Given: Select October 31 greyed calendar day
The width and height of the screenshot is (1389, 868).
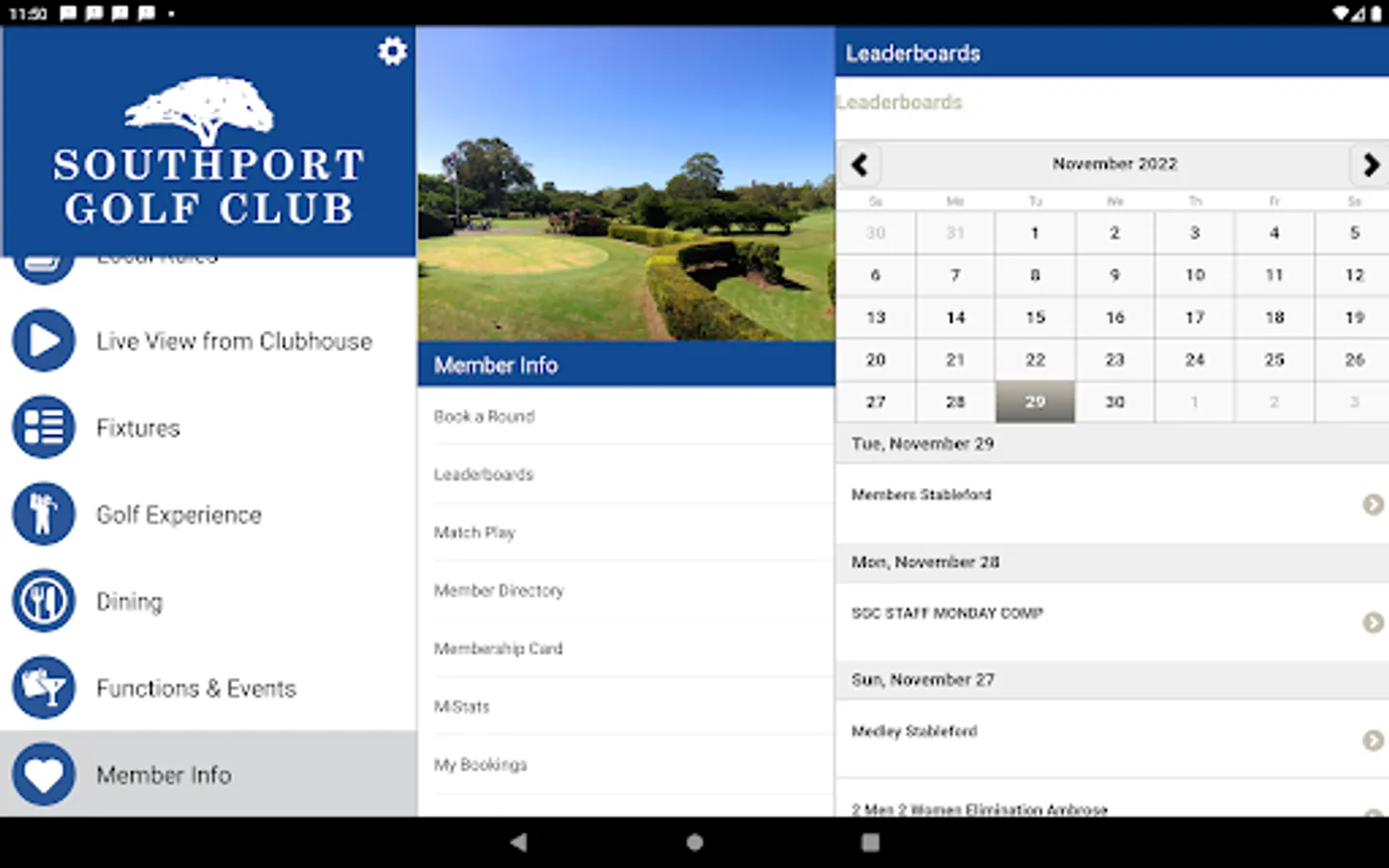Looking at the screenshot, I should [x=955, y=232].
